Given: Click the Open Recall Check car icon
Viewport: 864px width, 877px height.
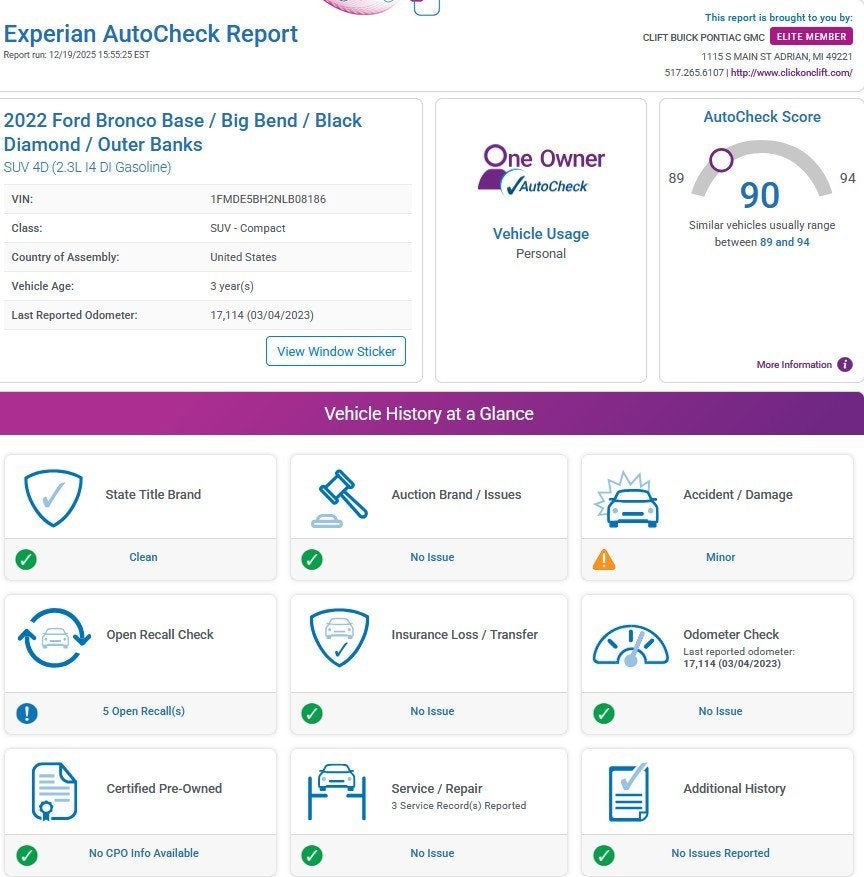Looking at the screenshot, I should (x=53, y=637).
